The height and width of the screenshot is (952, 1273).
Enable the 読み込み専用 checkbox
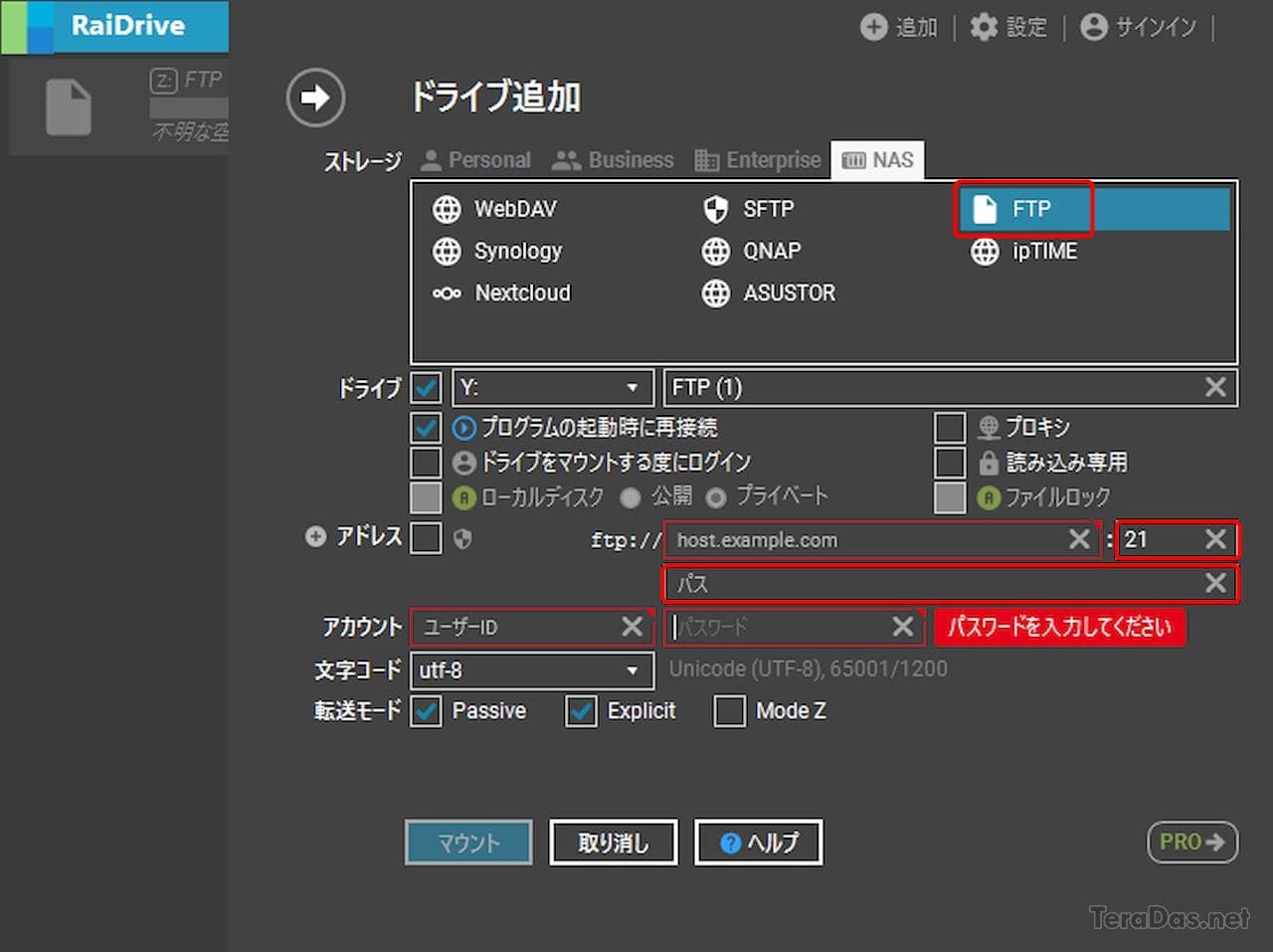pyautogui.click(x=950, y=463)
